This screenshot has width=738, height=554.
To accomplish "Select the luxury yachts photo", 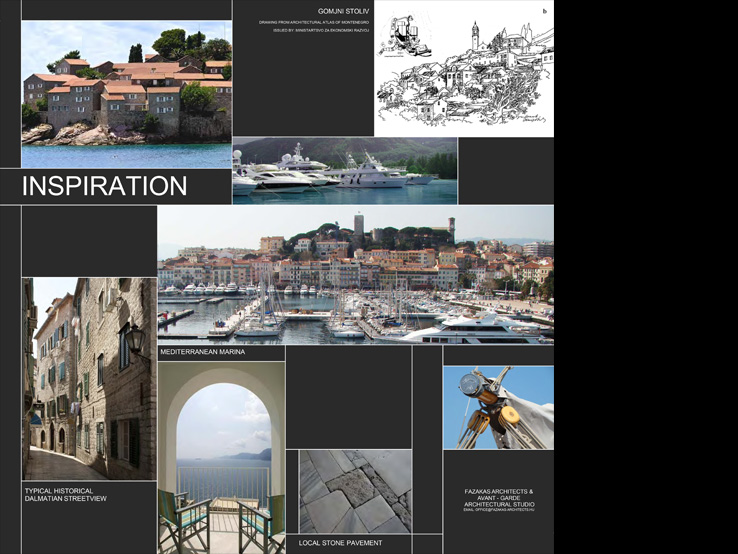I will pyautogui.click(x=344, y=170).
